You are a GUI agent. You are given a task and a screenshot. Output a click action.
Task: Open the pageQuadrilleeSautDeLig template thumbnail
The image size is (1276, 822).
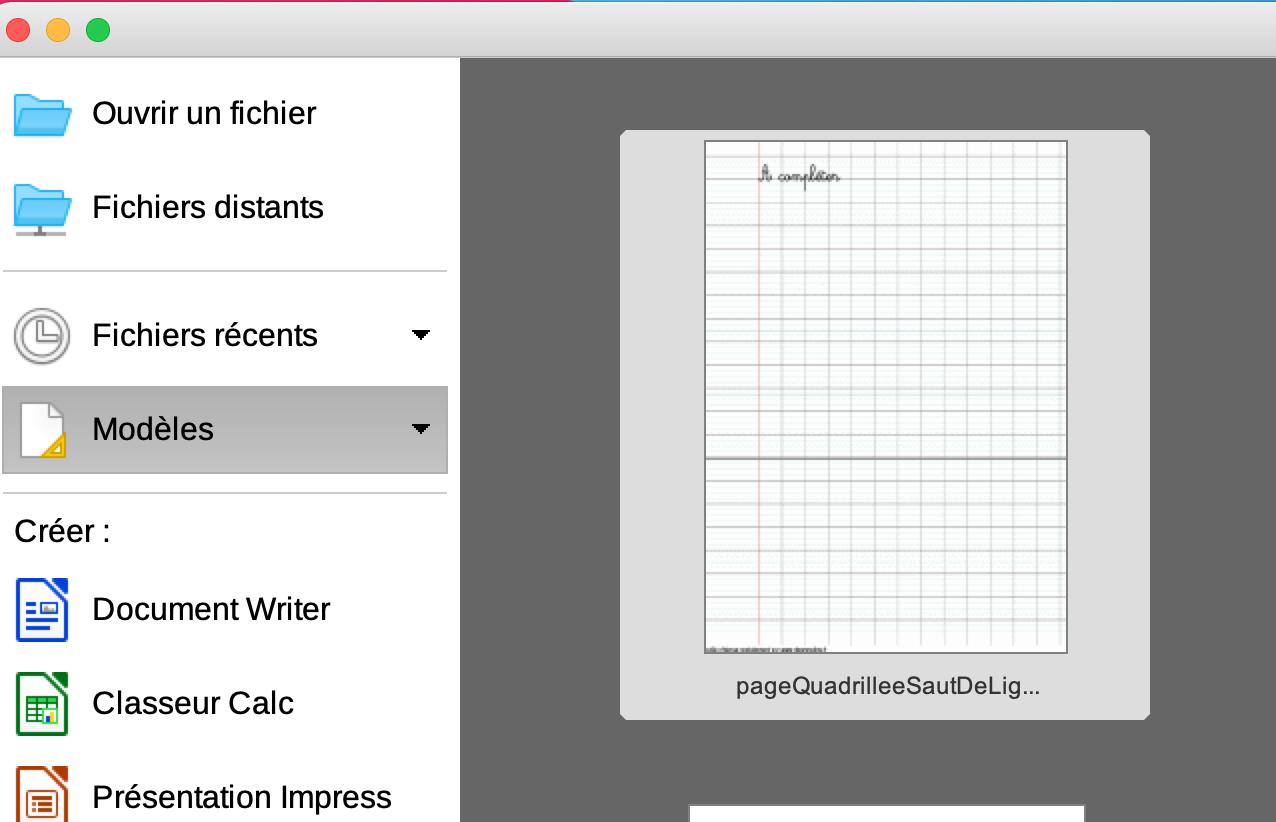tap(885, 396)
